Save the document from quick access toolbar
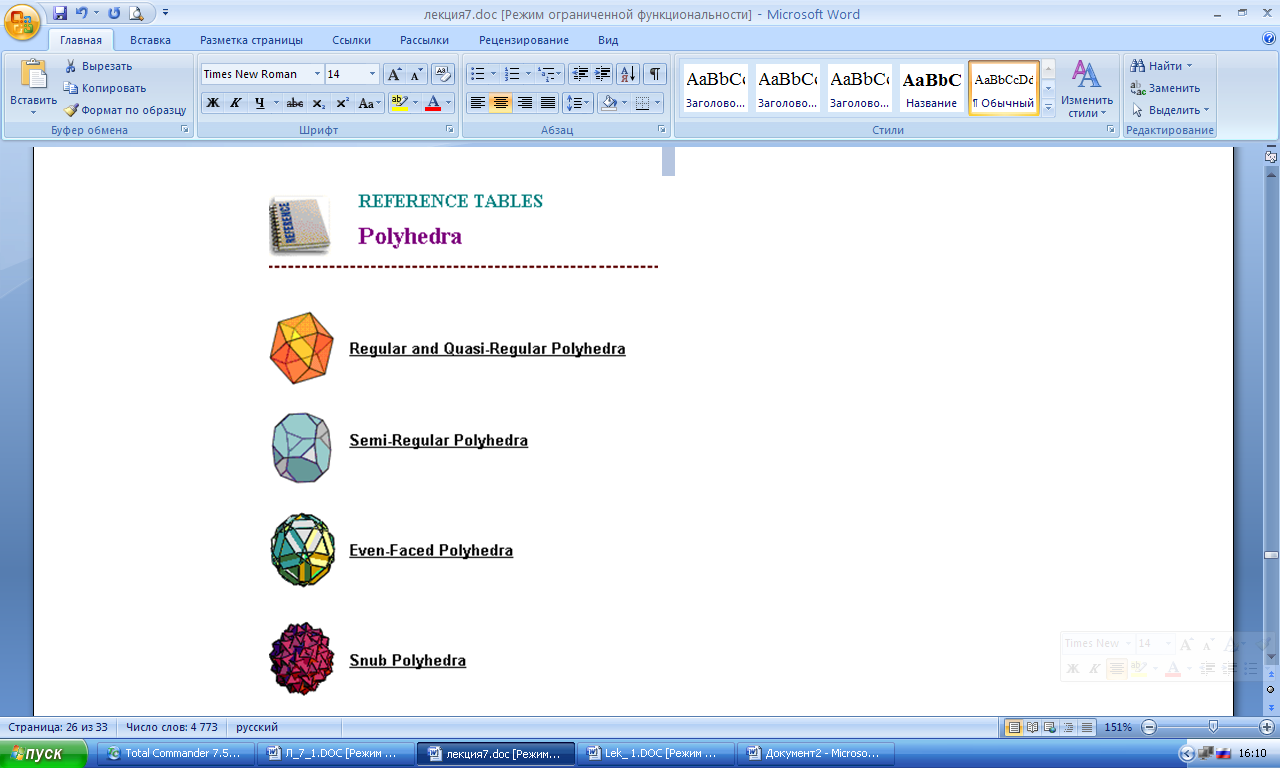Viewport: 1280px width, 768px height. coord(59,14)
